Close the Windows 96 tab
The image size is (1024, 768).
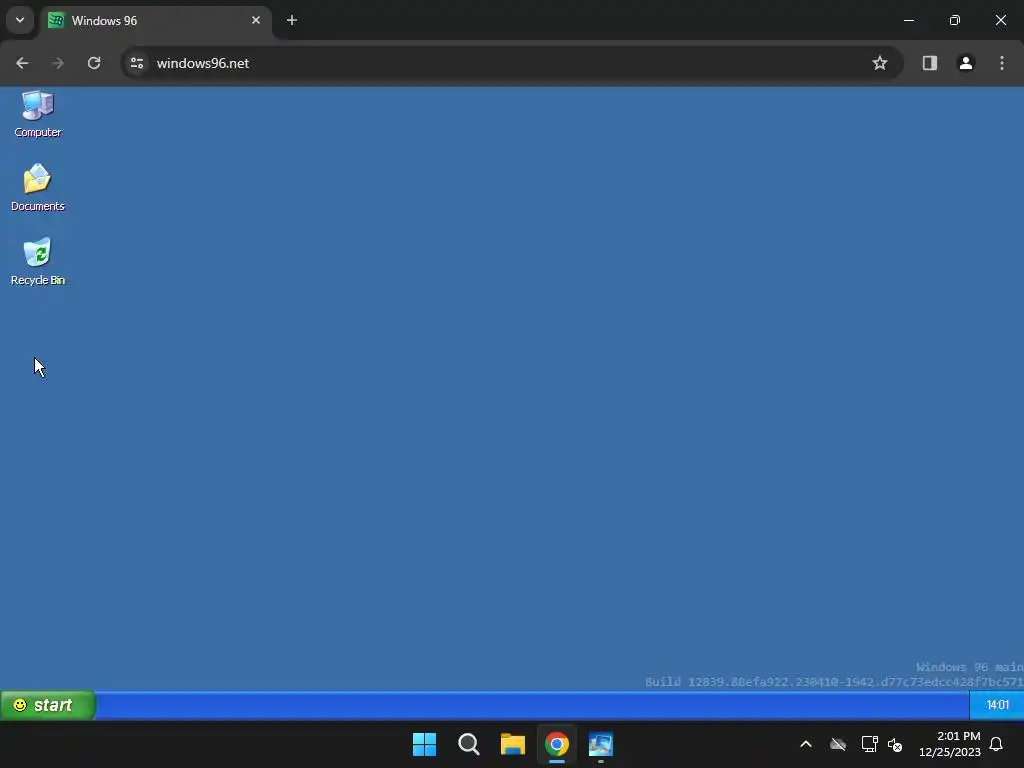[256, 20]
